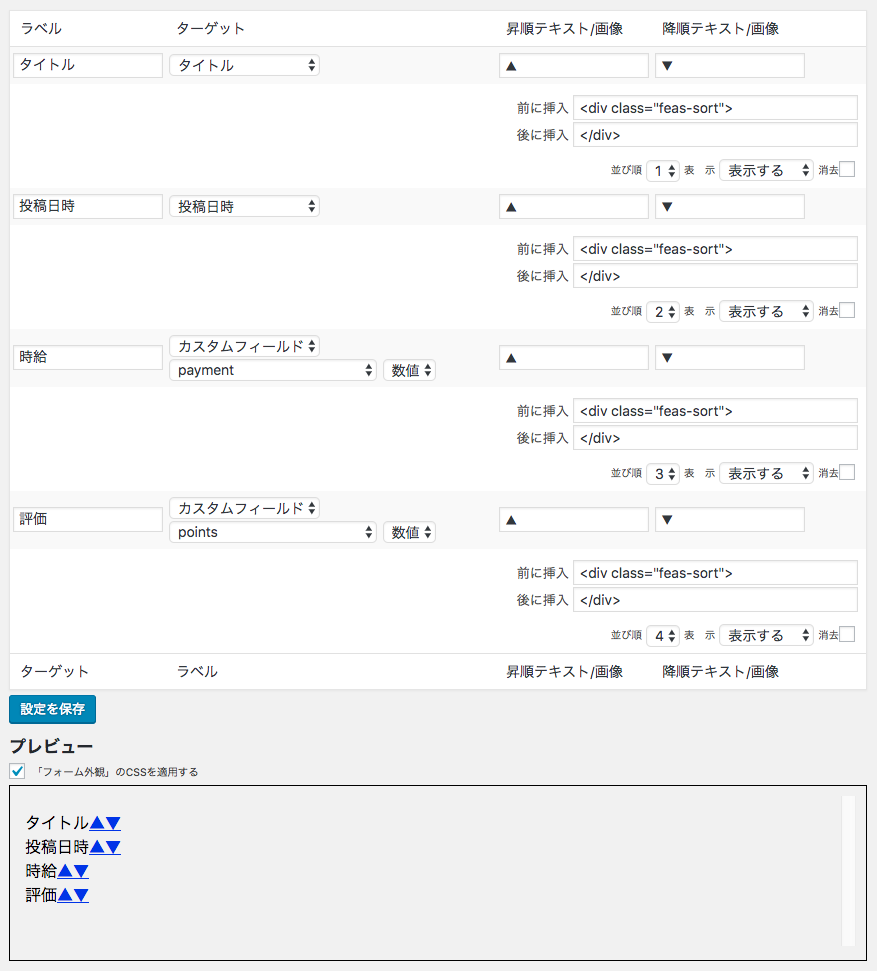Click descending arrow link for 時給 in preview
This screenshot has height=971, width=877.
click(81, 871)
